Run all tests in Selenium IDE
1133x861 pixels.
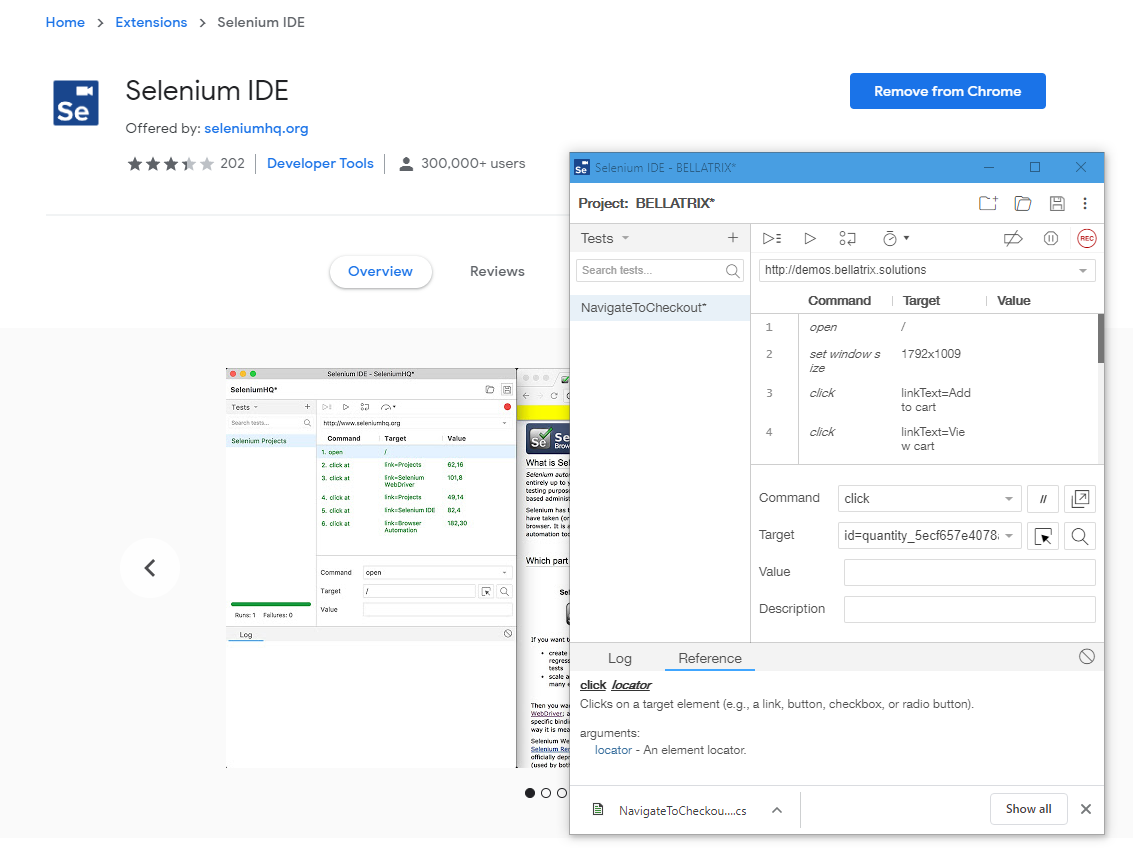[x=770, y=238]
